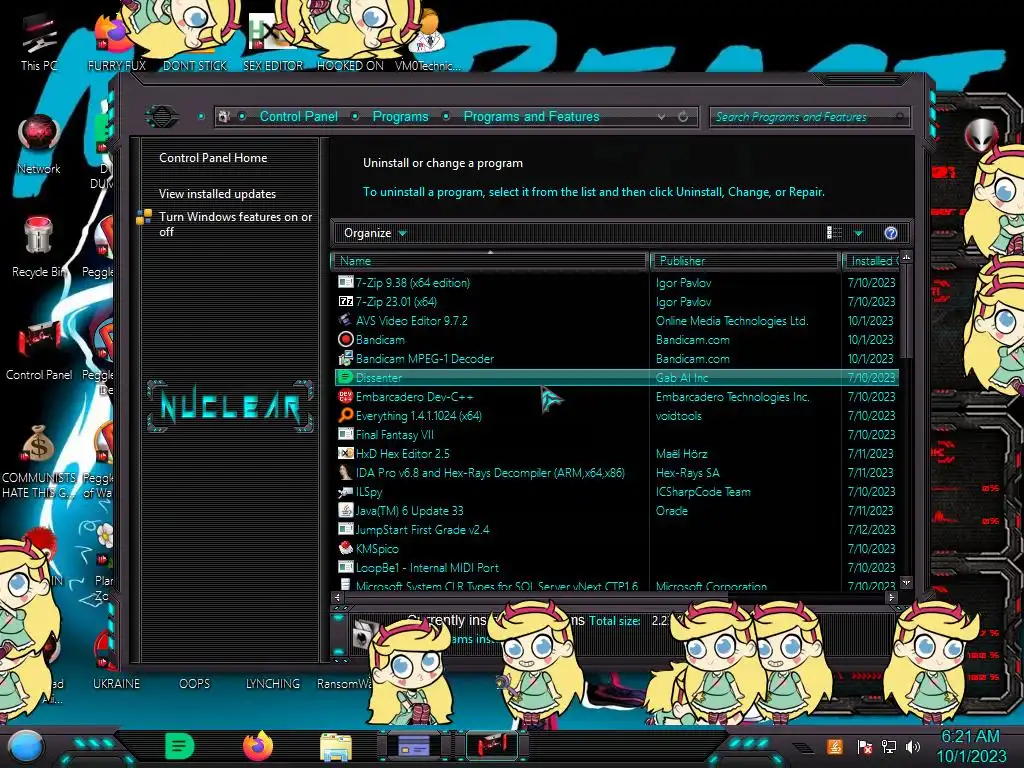Click the Hex-Rays SA publisher cell
Viewport: 1024px width, 768px height.
pos(688,472)
